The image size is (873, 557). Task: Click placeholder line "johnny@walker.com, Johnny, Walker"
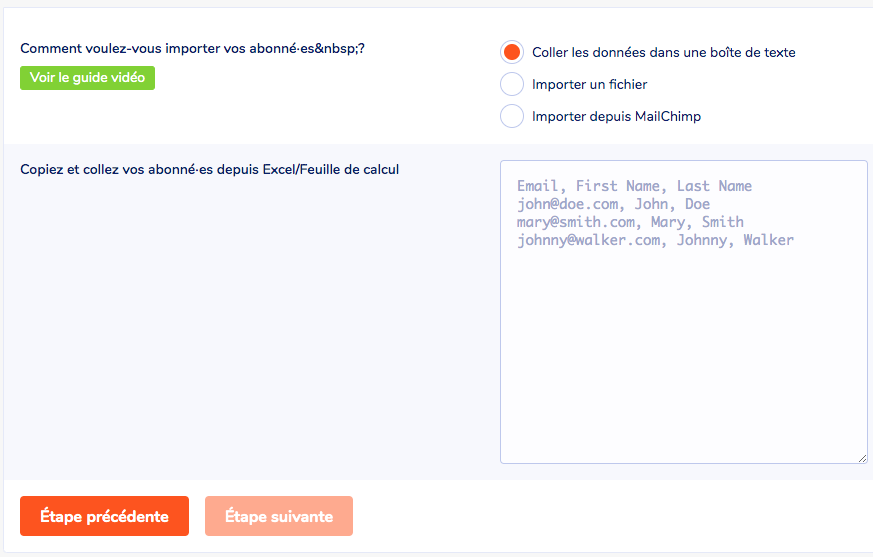pyautogui.click(x=655, y=240)
